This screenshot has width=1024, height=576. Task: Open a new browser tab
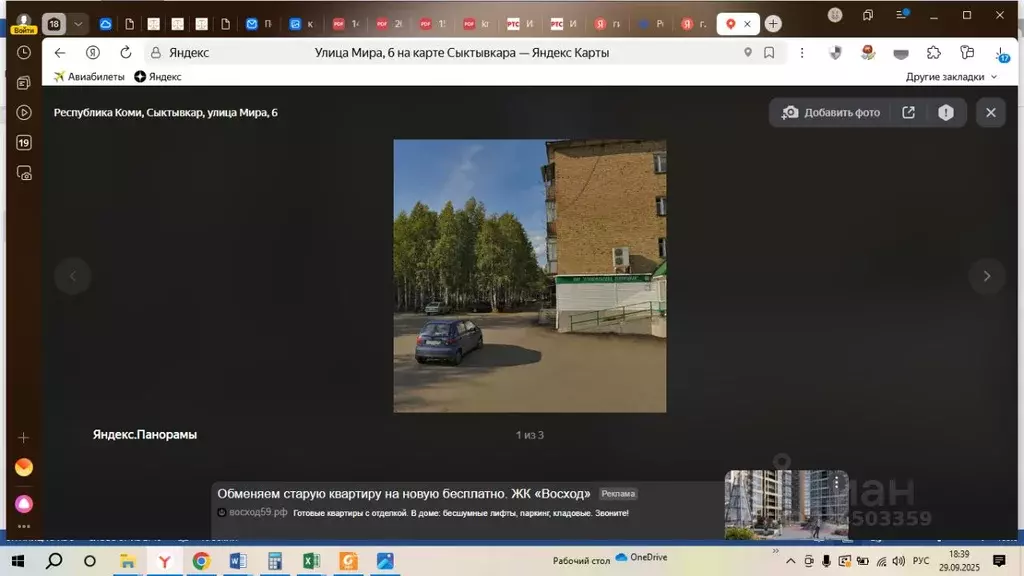click(x=773, y=24)
